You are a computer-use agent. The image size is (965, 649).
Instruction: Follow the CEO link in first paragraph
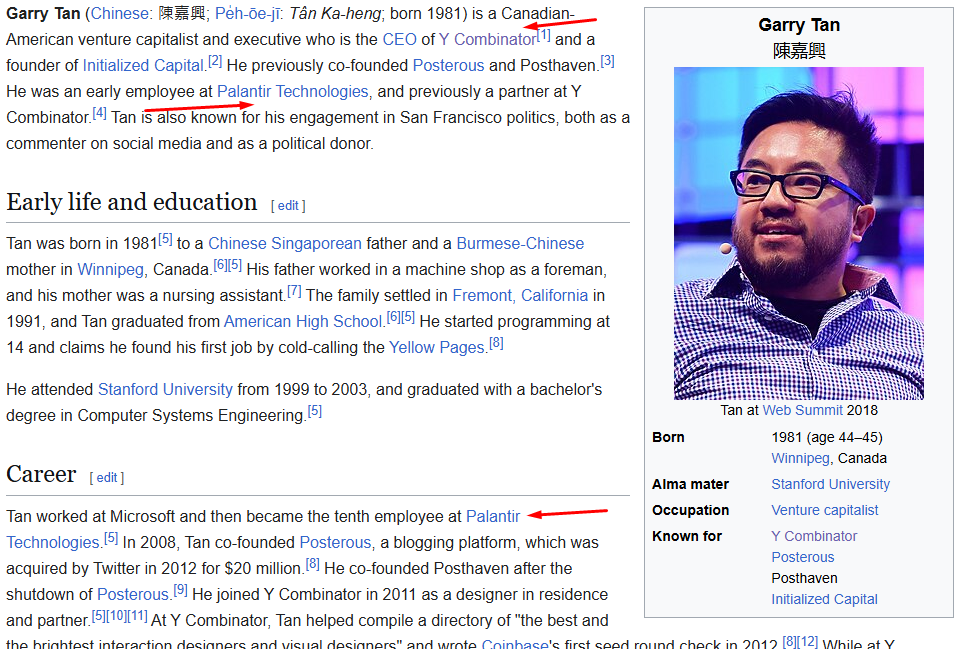(x=399, y=39)
